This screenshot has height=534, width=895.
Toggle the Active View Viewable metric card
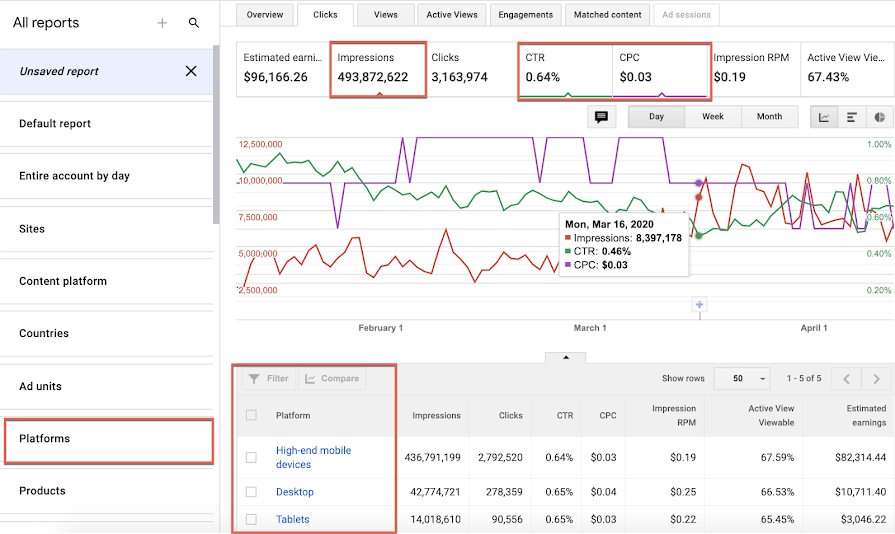coord(848,69)
